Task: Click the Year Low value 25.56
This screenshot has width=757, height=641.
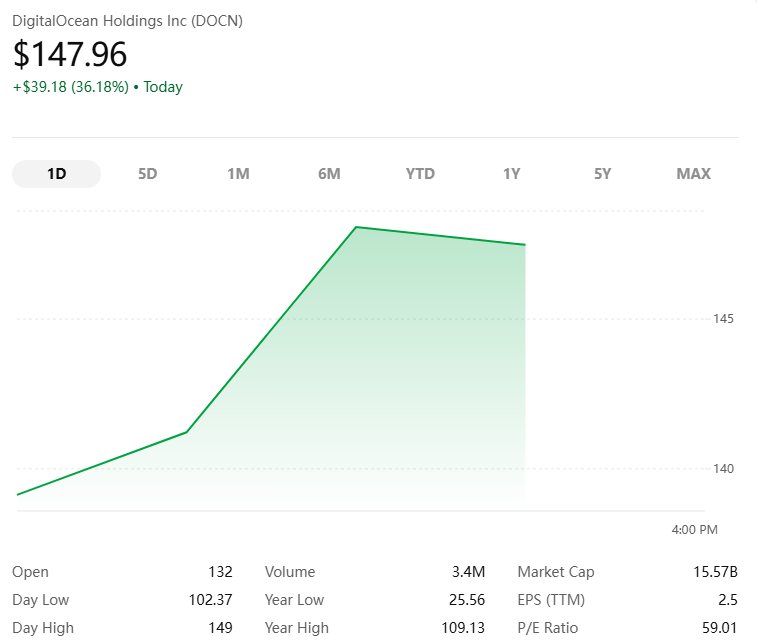Action: (x=467, y=600)
